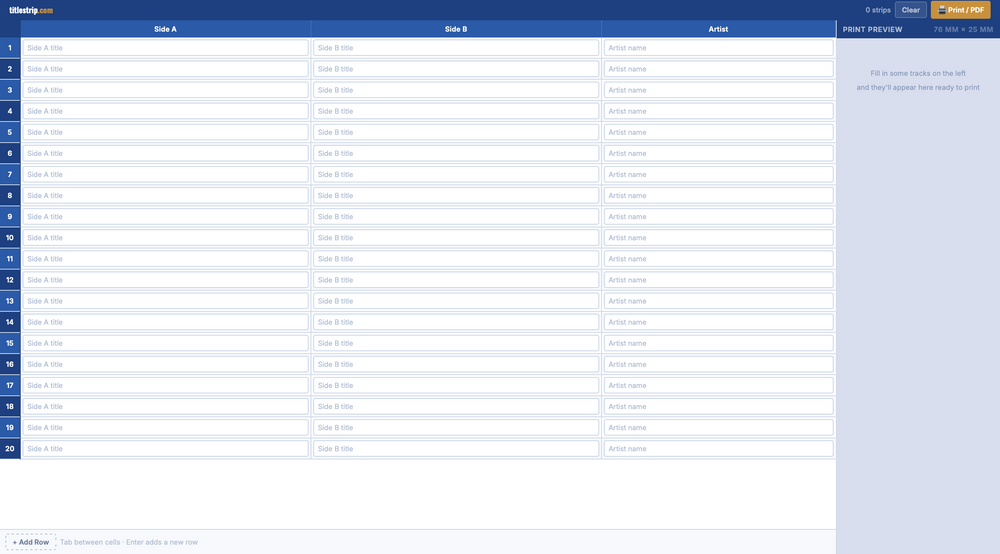
Task: Focus Side B title field in row 20
Action: pos(456,448)
